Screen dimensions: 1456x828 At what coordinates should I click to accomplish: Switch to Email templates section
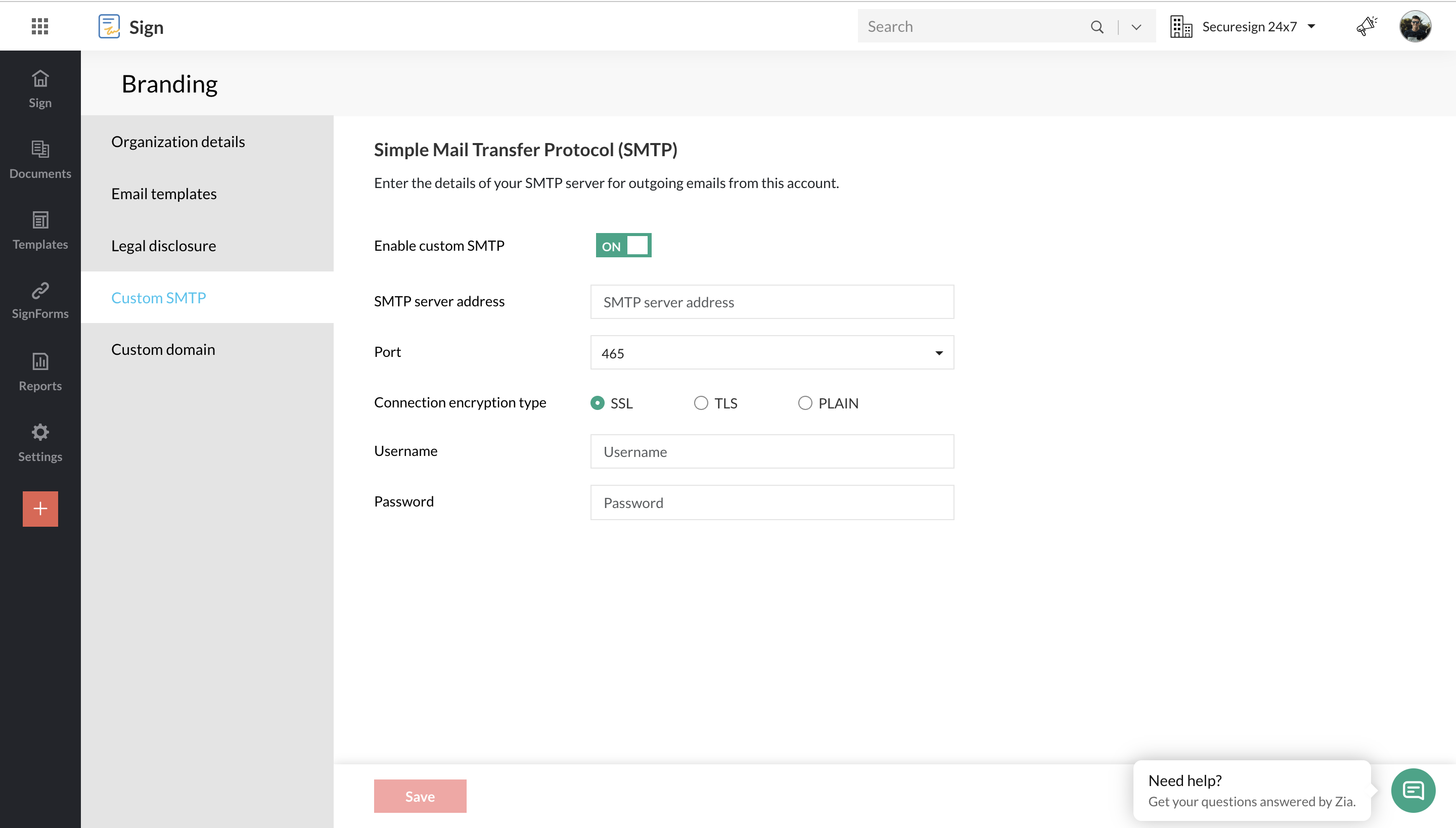coord(164,194)
